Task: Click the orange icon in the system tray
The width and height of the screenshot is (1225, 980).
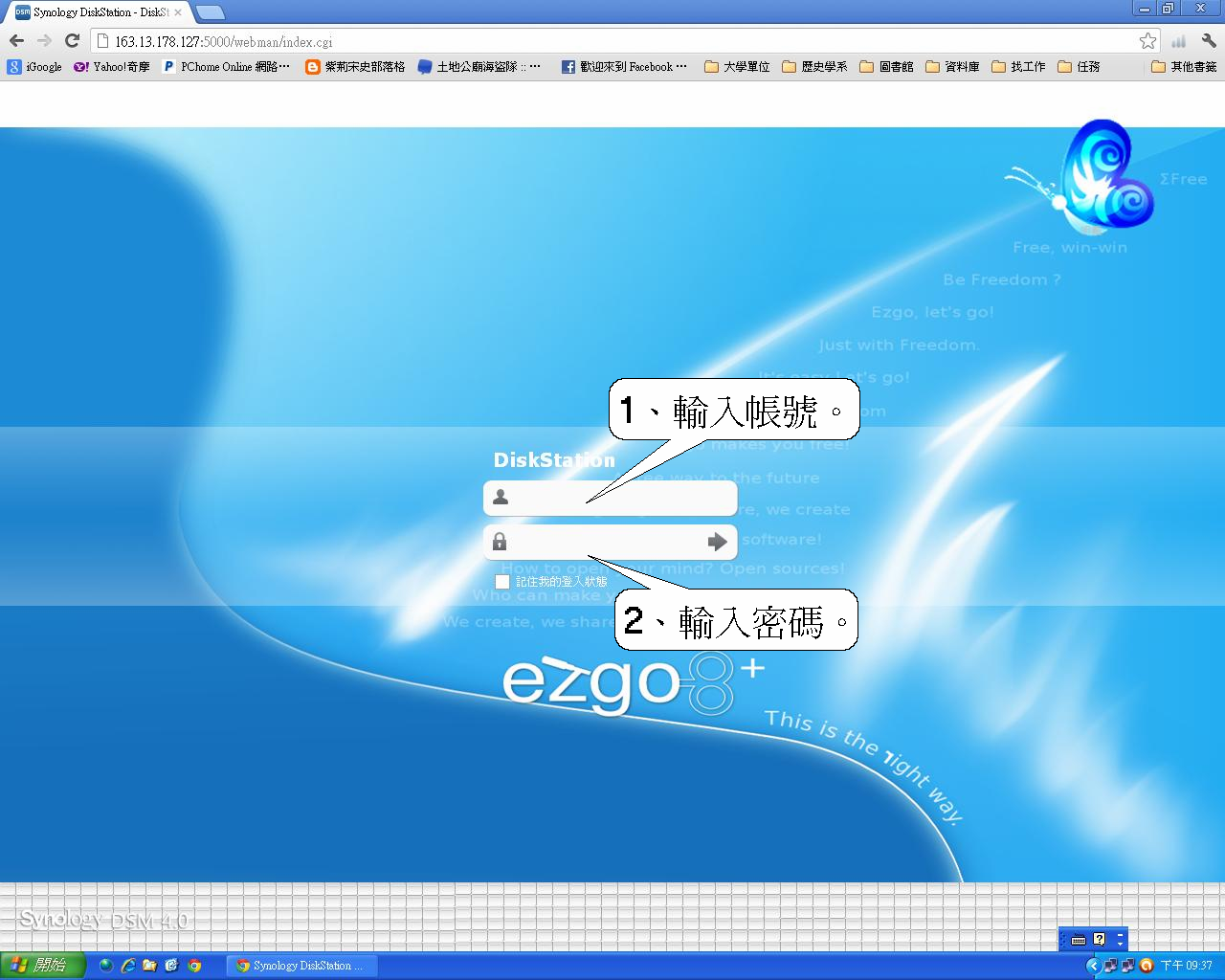Action: pyautogui.click(x=1147, y=966)
